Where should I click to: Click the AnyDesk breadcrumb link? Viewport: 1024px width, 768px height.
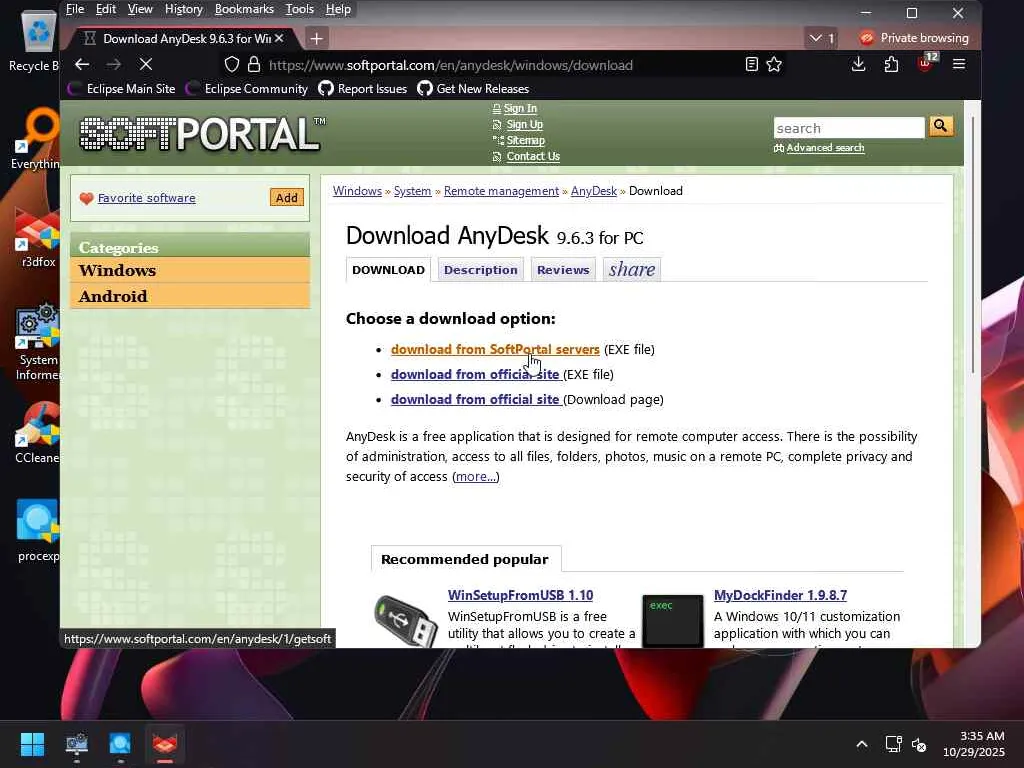click(x=594, y=191)
